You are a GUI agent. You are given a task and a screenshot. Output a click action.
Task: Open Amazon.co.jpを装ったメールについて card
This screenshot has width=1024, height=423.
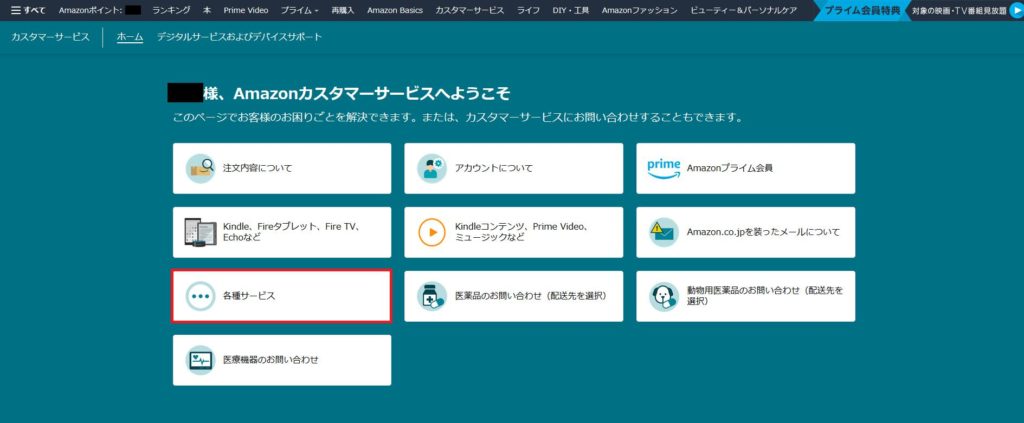pyautogui.click(x=746, y=232)
